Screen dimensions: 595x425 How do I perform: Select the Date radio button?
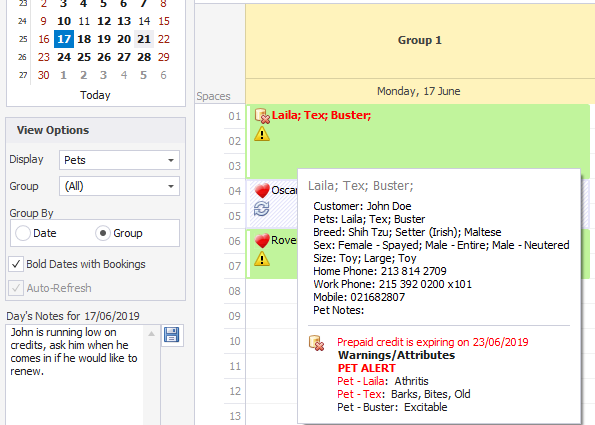click(x=23, y=233)
